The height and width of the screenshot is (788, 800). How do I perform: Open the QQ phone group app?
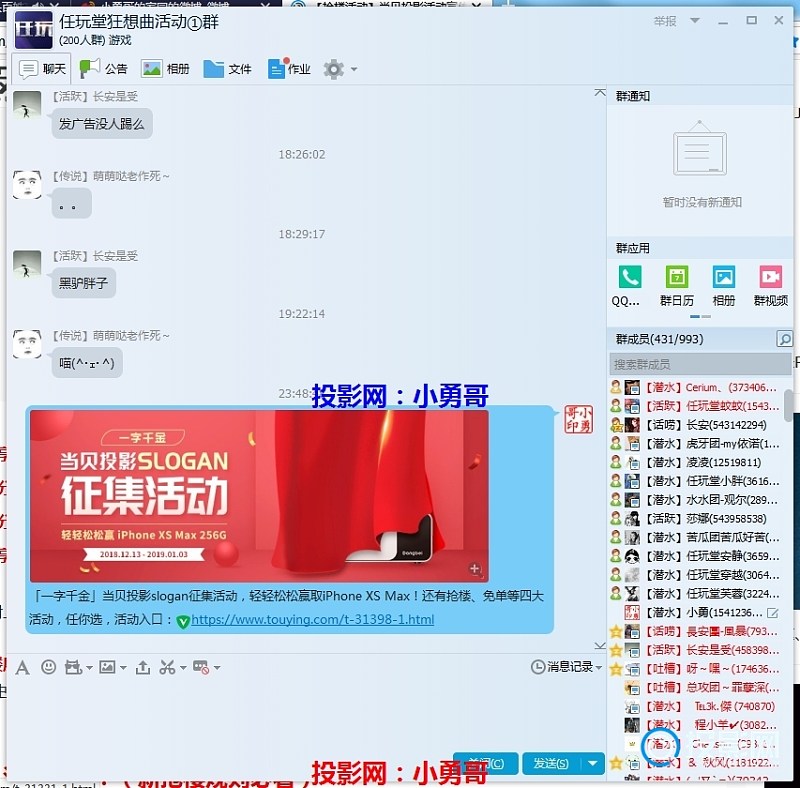tap(629, 277)
